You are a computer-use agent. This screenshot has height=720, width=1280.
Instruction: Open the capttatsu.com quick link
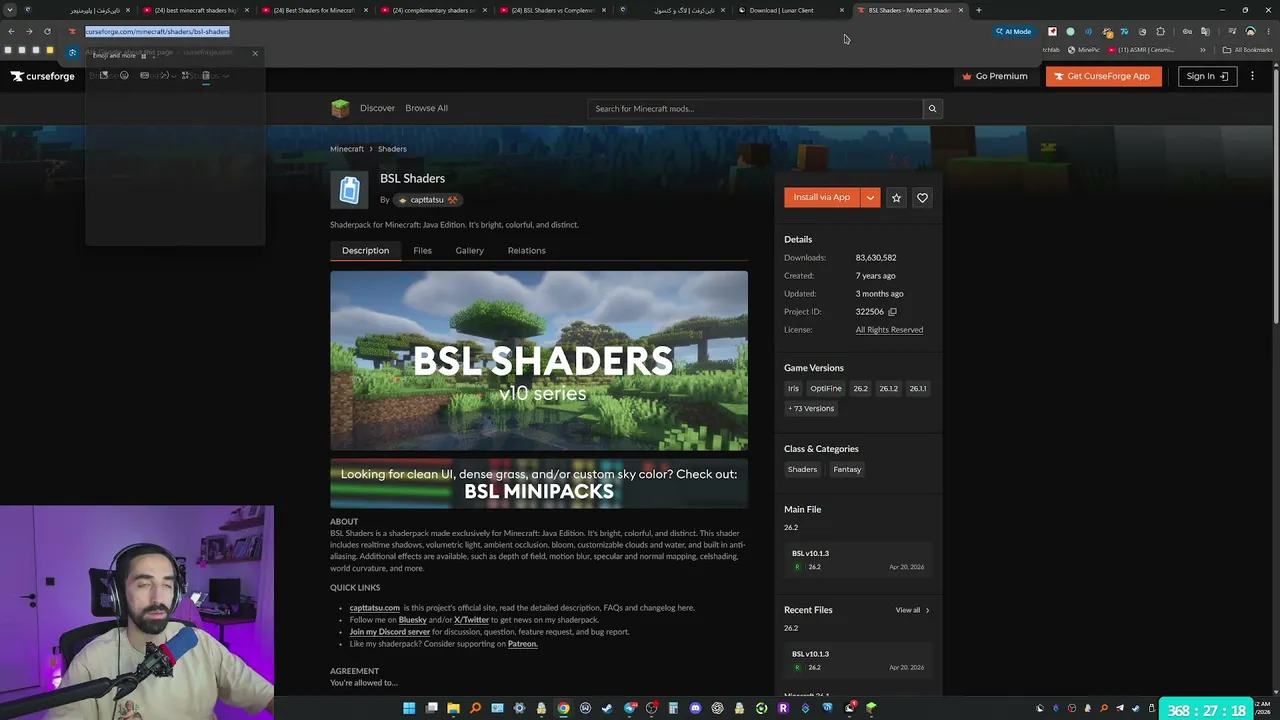coord(375,608)
